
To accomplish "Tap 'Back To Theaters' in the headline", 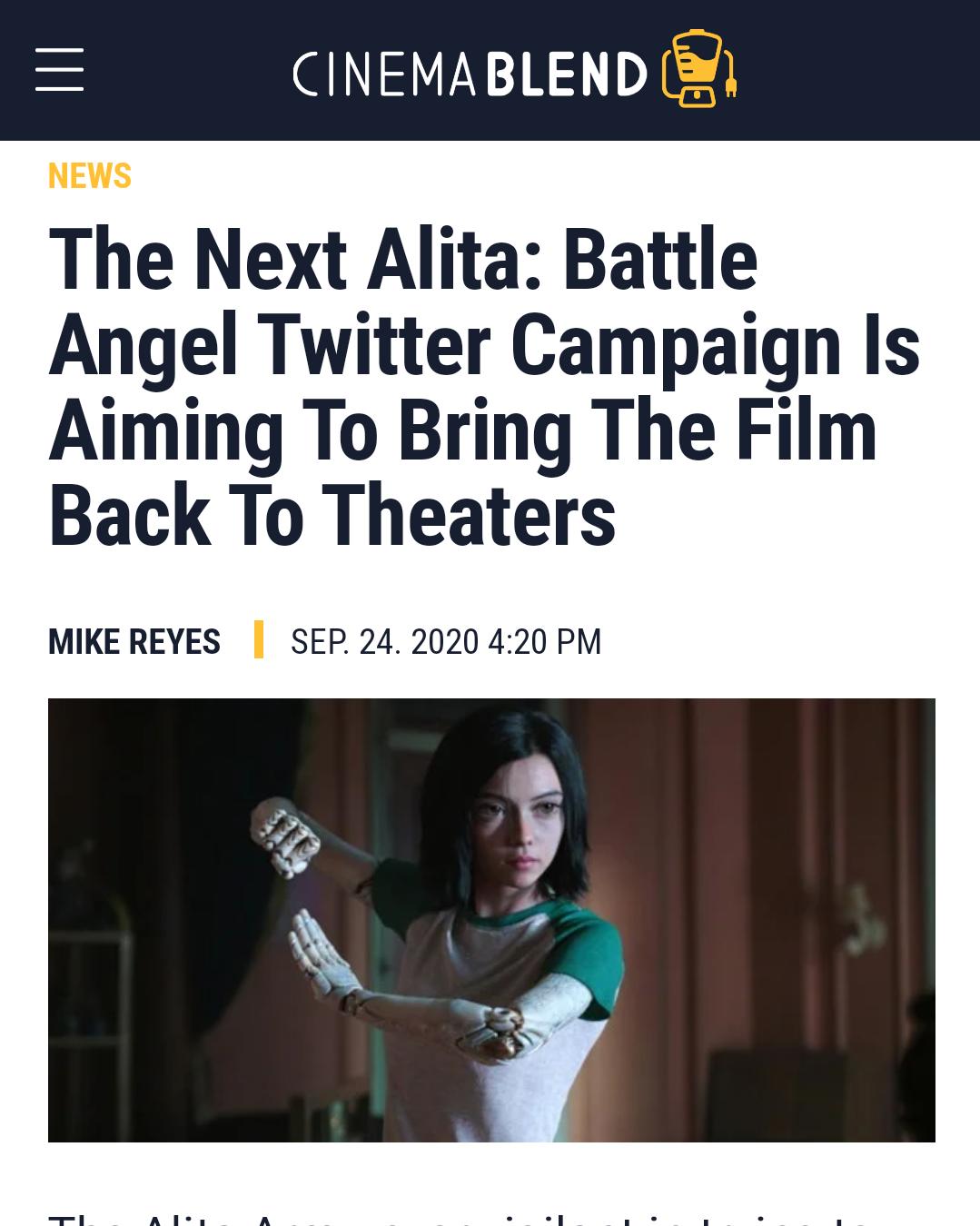I will 332,516.
